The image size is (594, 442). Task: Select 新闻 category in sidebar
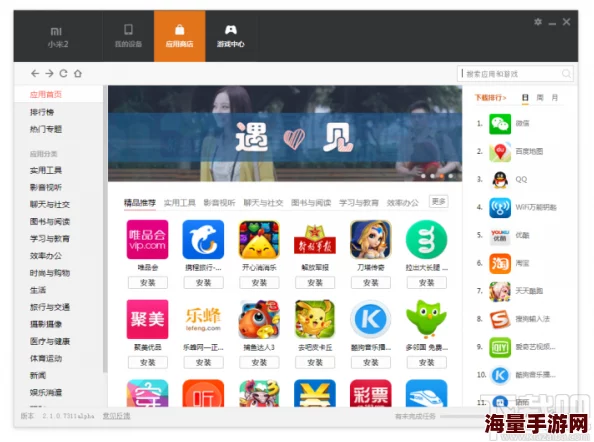tap(38, 375)
